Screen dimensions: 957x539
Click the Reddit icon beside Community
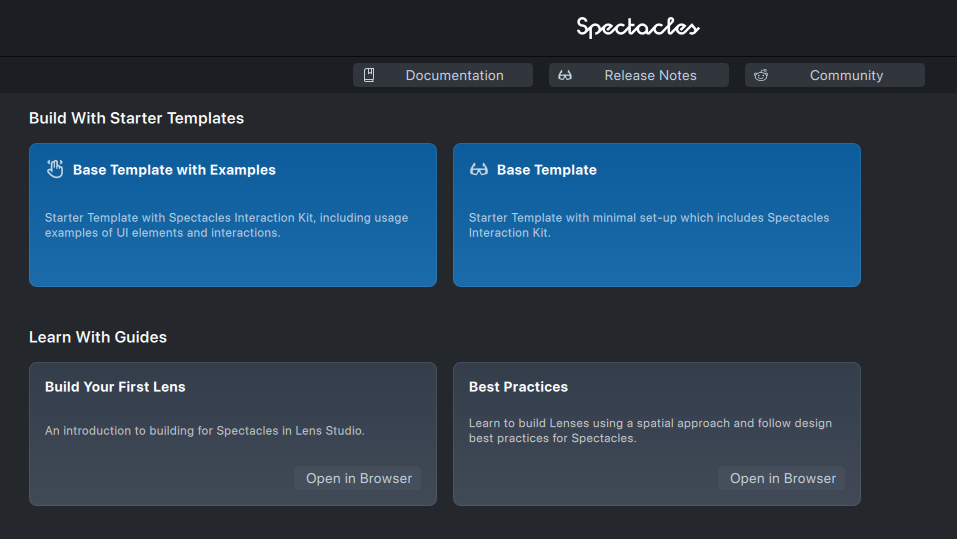pos(760,75)
